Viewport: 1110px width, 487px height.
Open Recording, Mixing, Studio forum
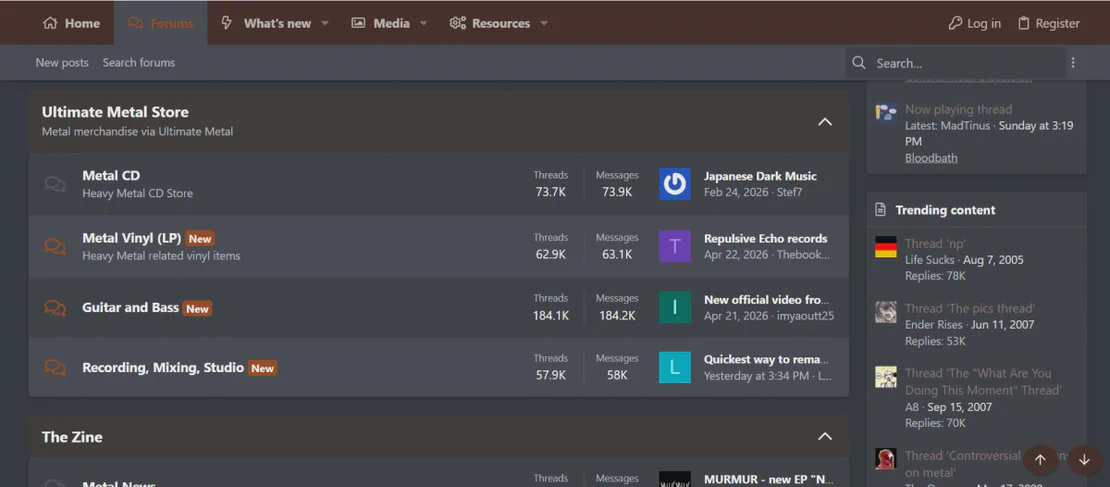click(163, 367)
